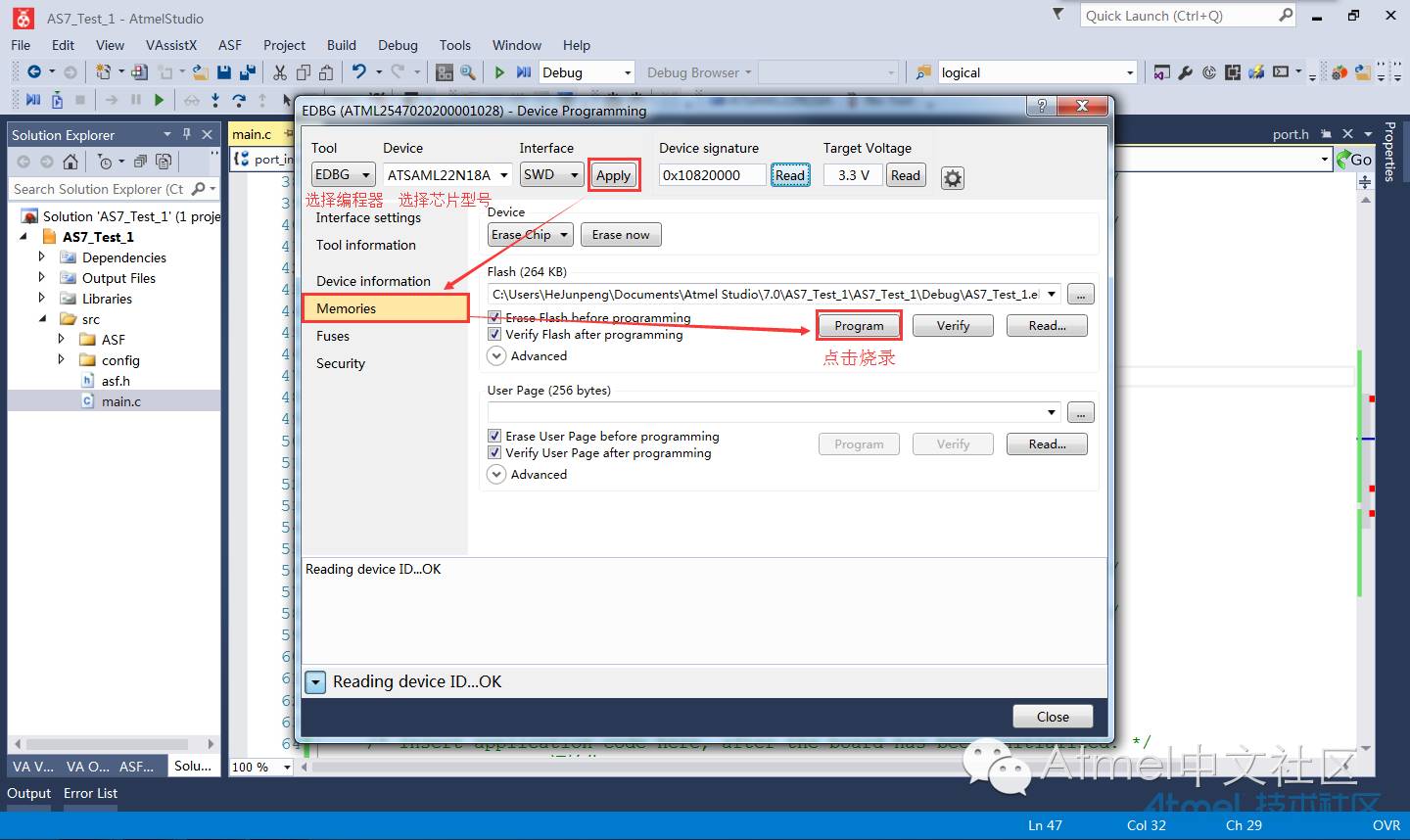Click the Apply button next to Interface
The image size is (1410, 840).
point(614,175)
